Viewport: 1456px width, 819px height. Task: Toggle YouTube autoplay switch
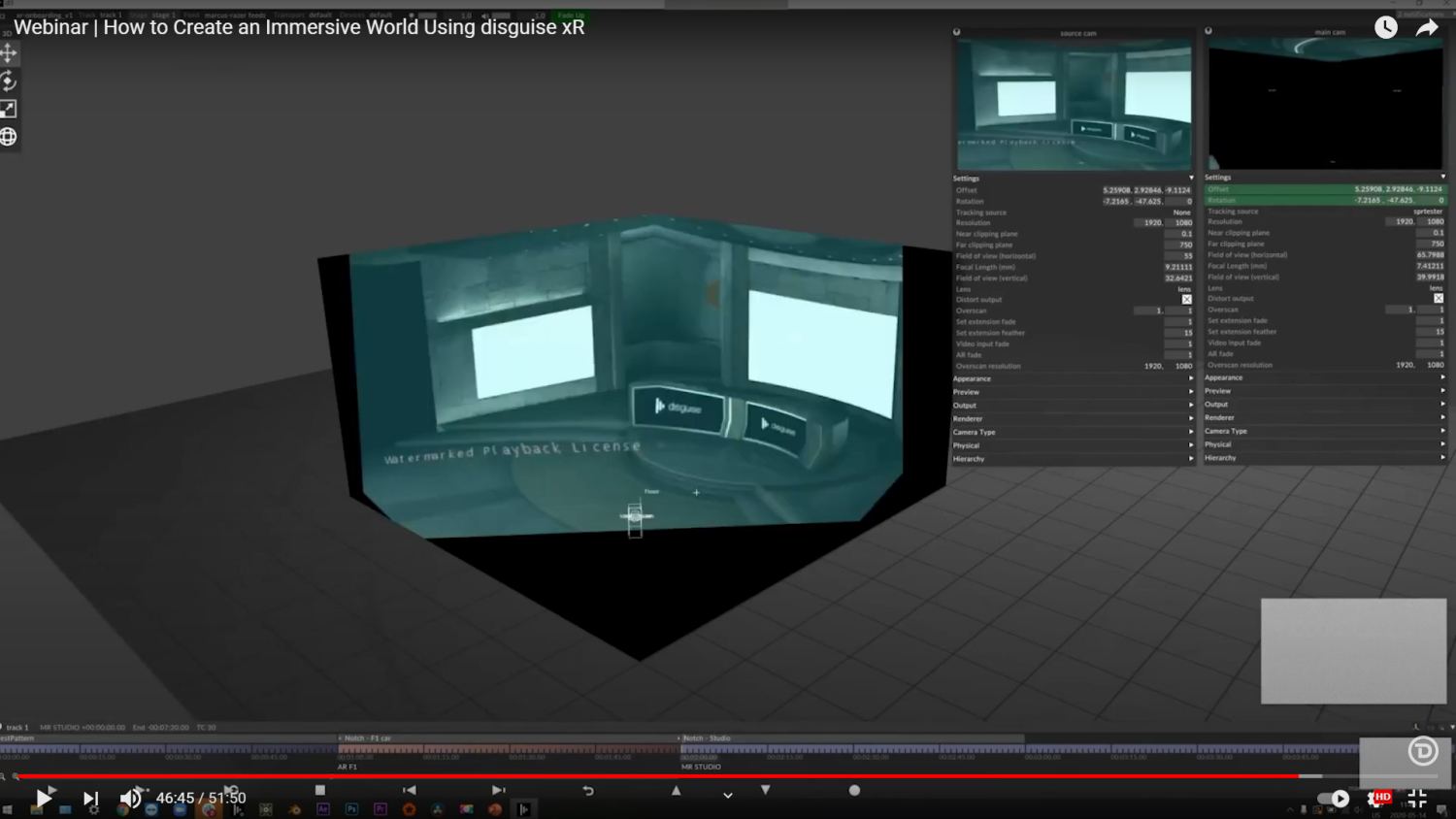coord(1334,799)
